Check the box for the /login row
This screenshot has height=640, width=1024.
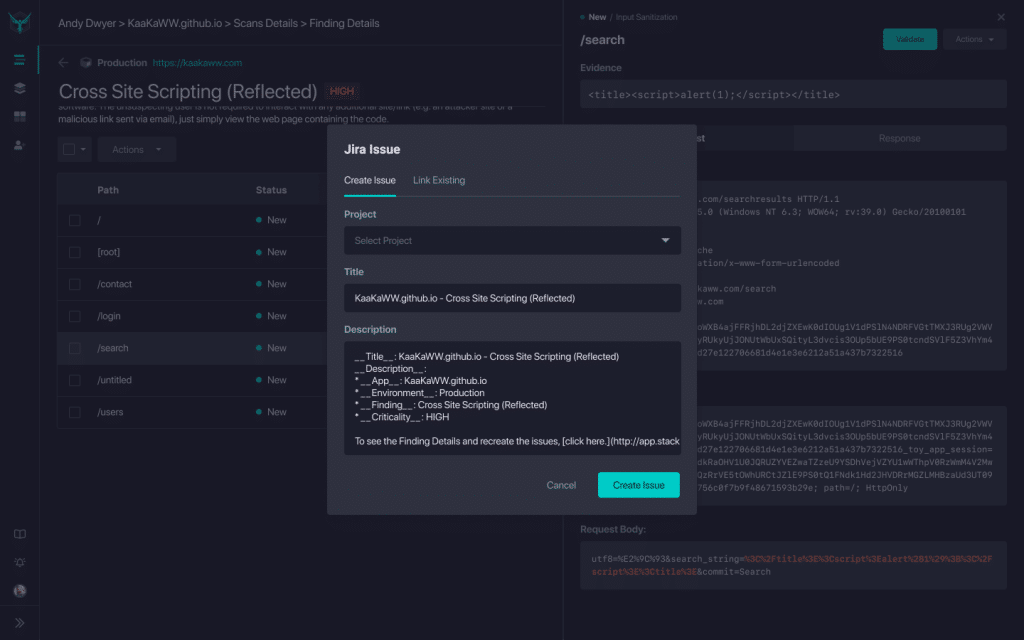pyautogui.click(x=74, y=316)
